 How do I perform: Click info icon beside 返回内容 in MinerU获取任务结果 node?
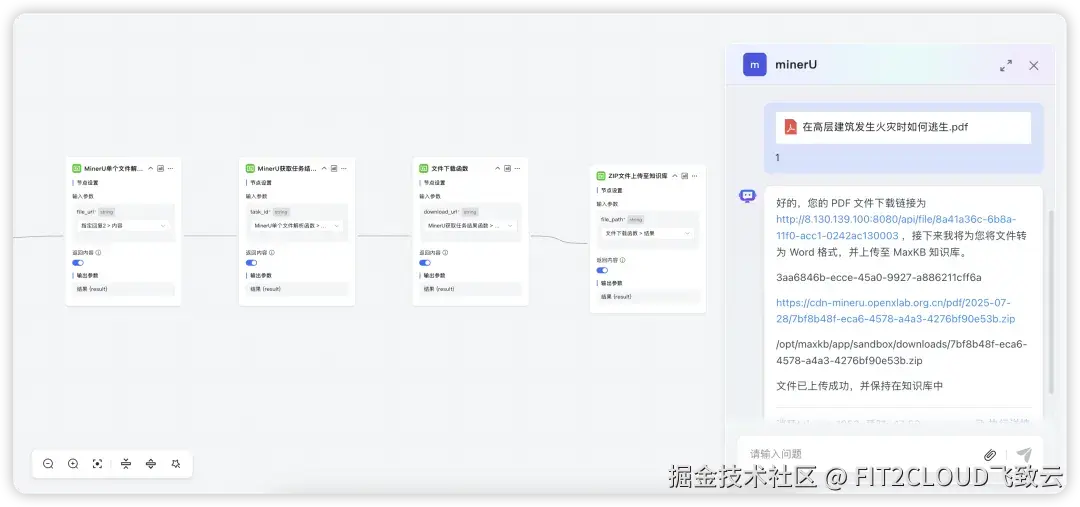[272, 252]
